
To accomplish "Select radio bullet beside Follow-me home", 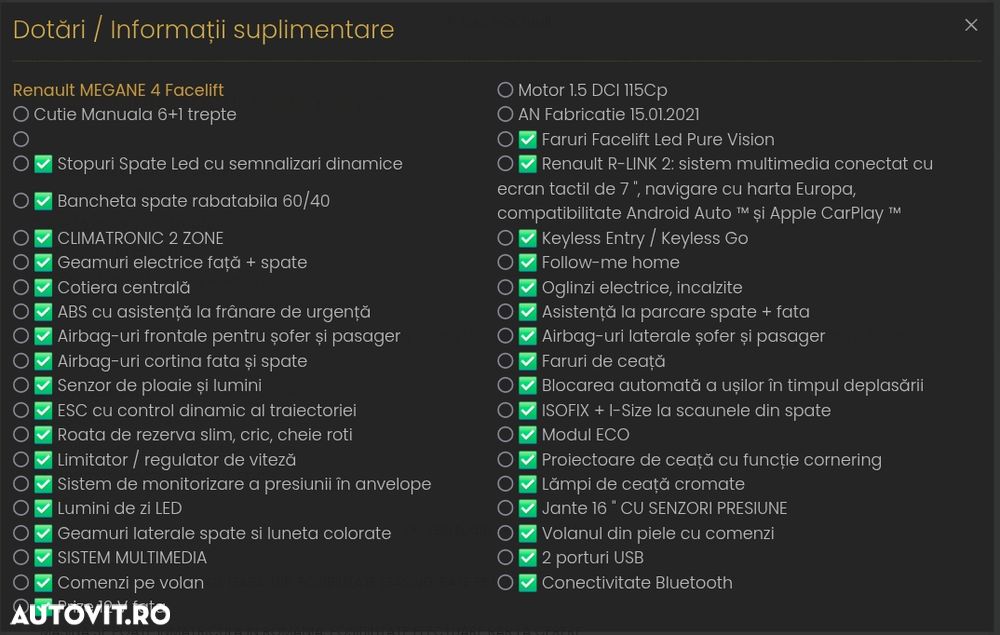I will pos(505,262).
